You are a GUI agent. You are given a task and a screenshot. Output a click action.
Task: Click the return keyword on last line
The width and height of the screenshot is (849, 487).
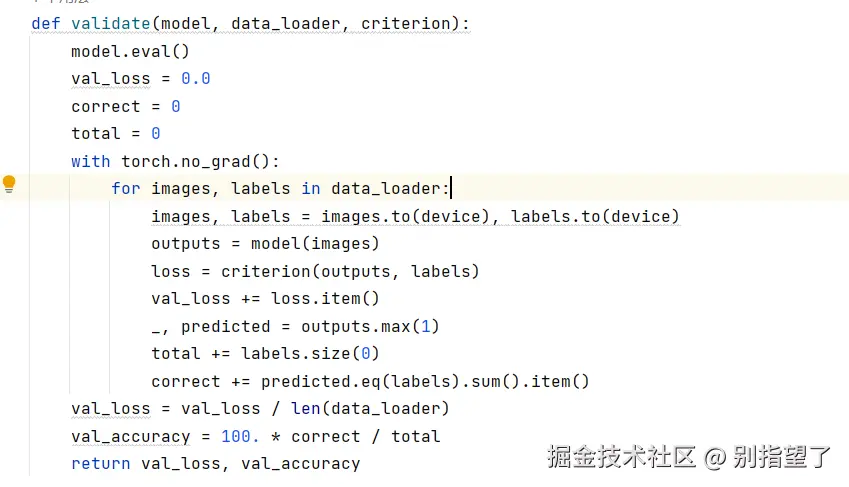point(101,464)
